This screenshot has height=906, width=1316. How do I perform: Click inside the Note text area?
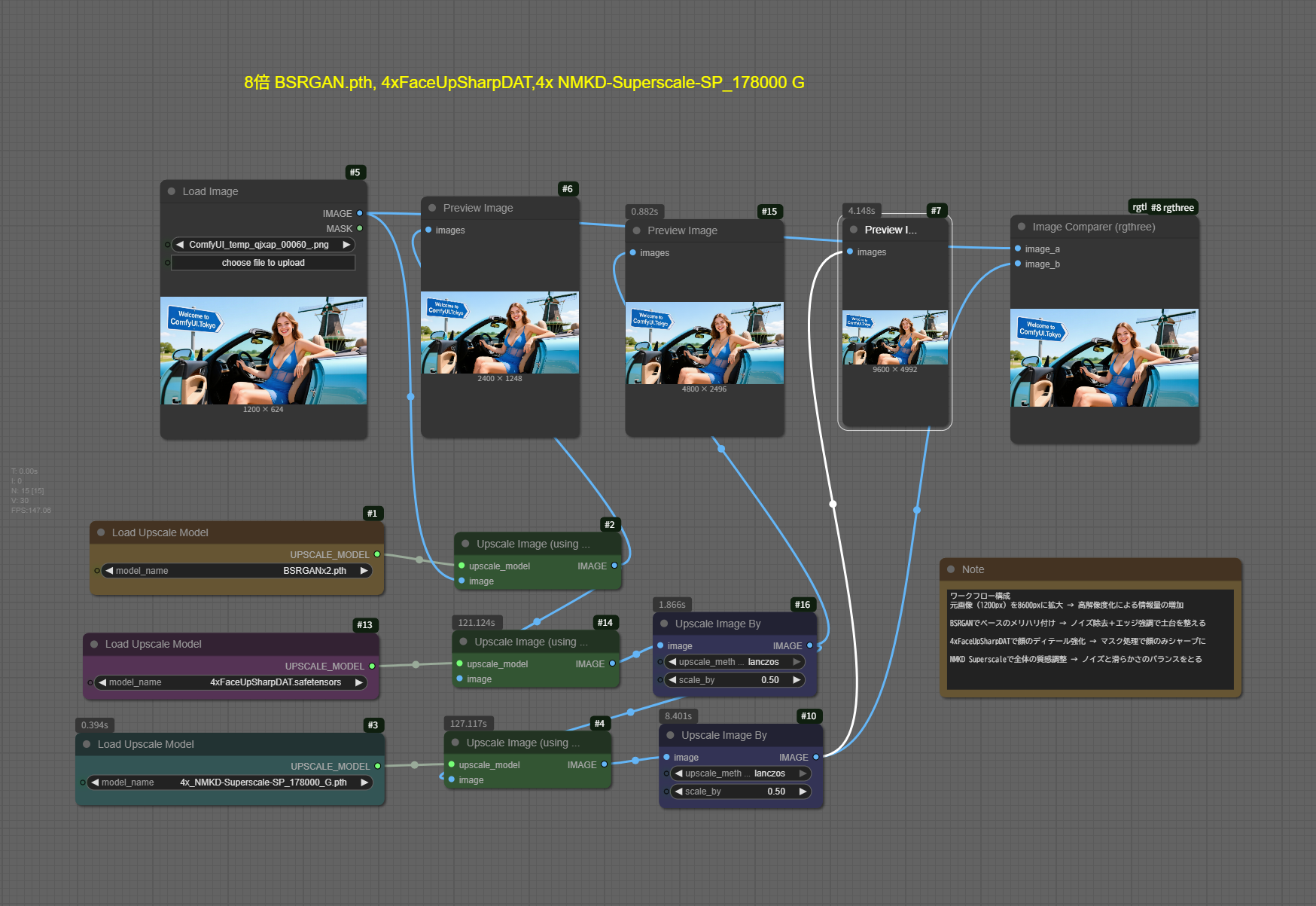pos(1089,639)
